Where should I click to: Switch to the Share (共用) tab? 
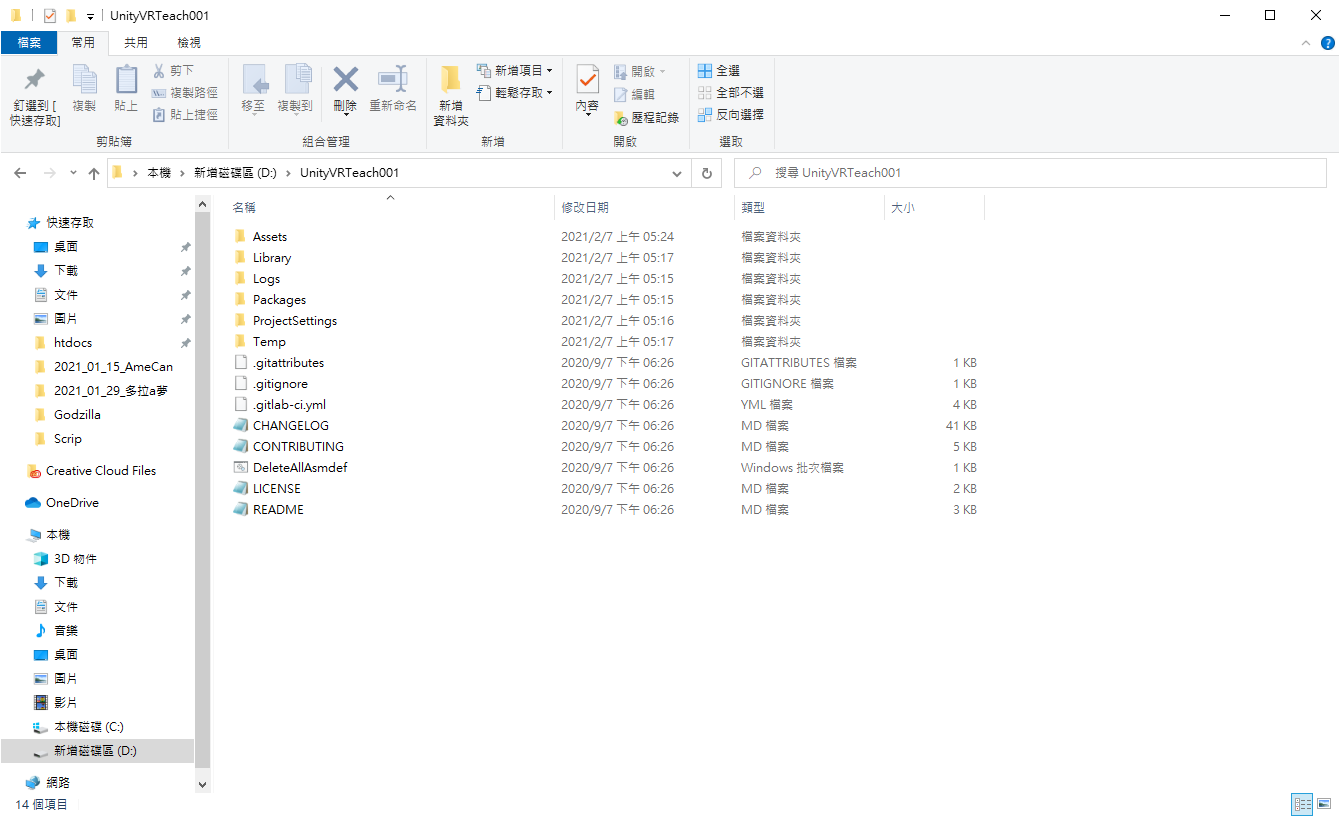click(136, 43)
